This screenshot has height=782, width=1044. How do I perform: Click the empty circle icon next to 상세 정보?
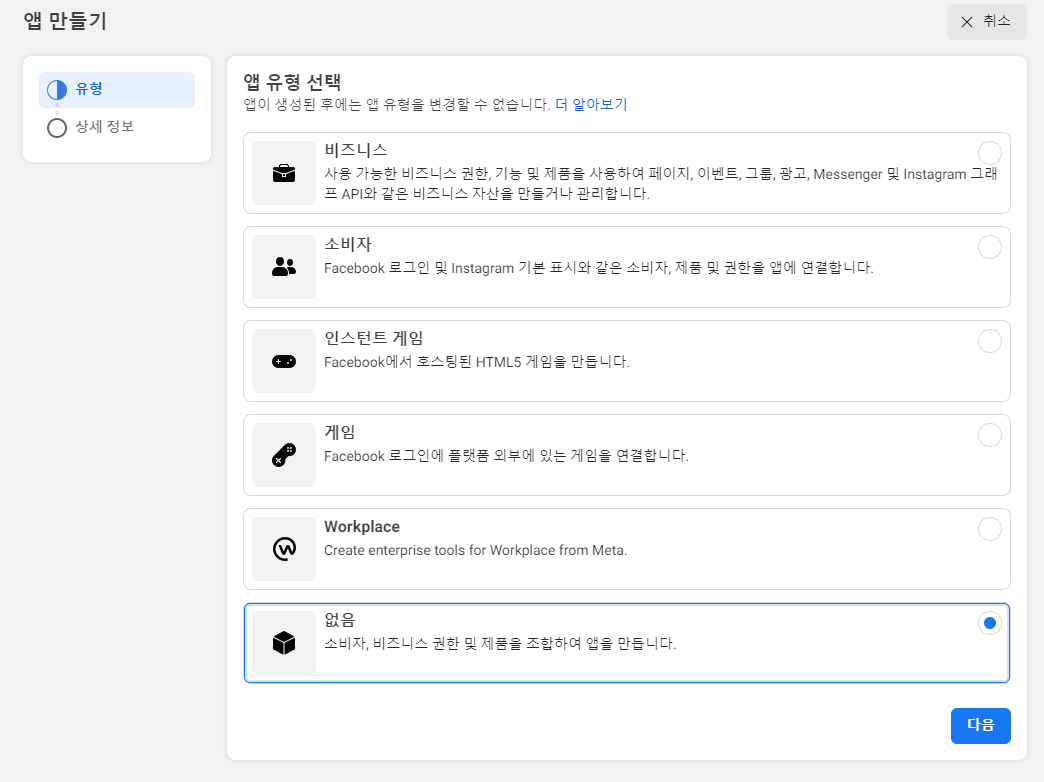point(57,127)
